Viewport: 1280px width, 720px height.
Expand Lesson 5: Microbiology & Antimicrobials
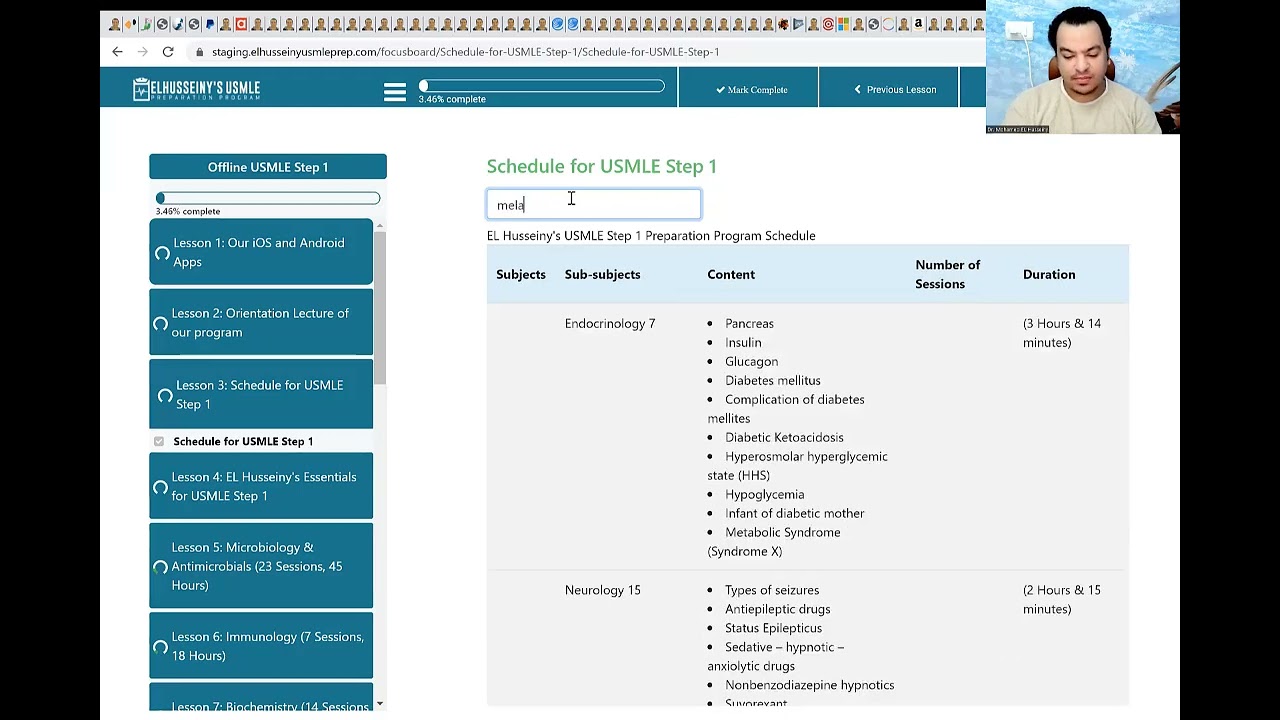point(261,566)
